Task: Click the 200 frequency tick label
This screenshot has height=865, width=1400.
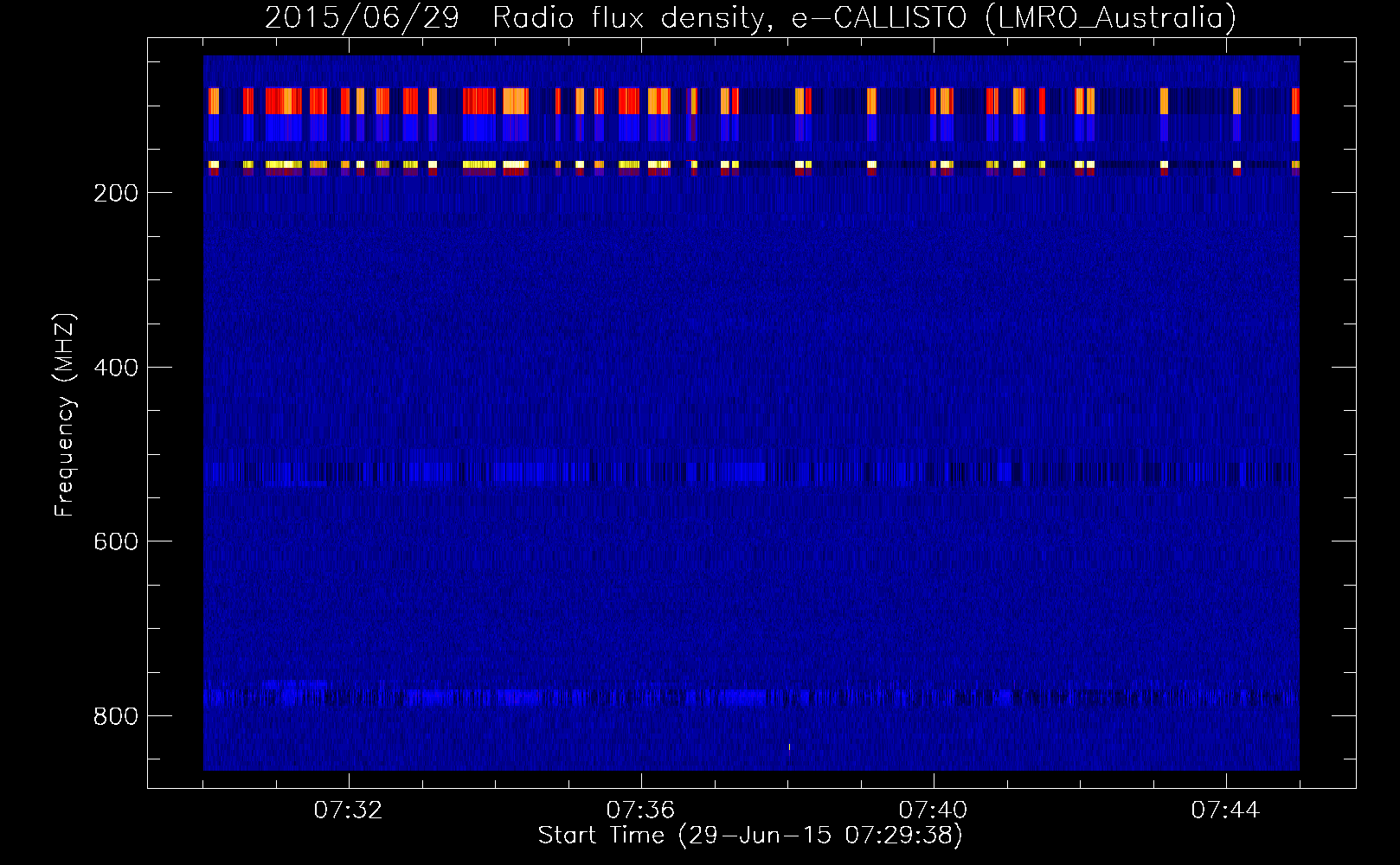Action: (x=116, y=193)
